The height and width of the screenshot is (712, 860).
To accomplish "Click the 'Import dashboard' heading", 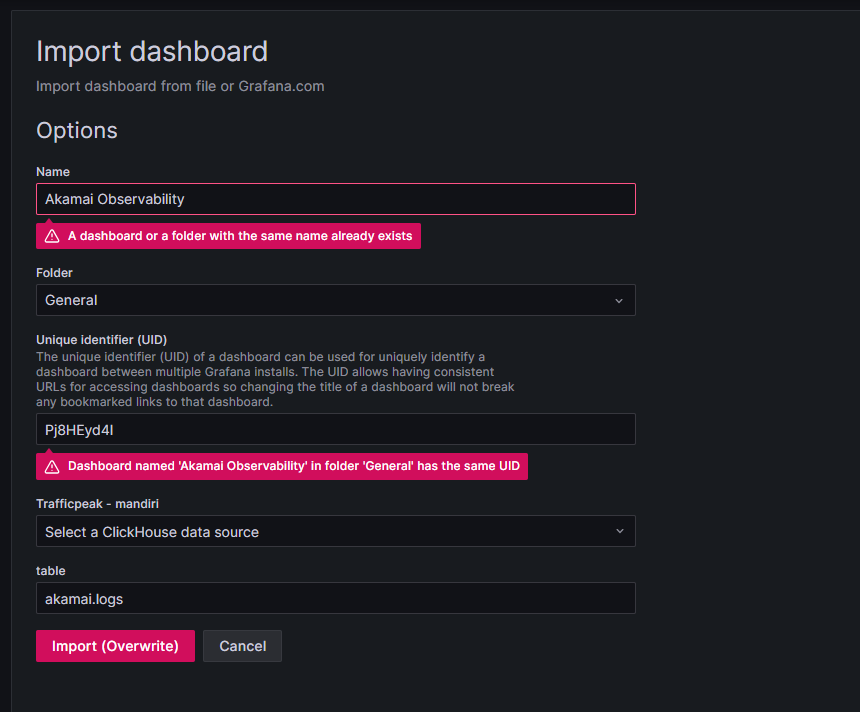I will coord(152,52).
